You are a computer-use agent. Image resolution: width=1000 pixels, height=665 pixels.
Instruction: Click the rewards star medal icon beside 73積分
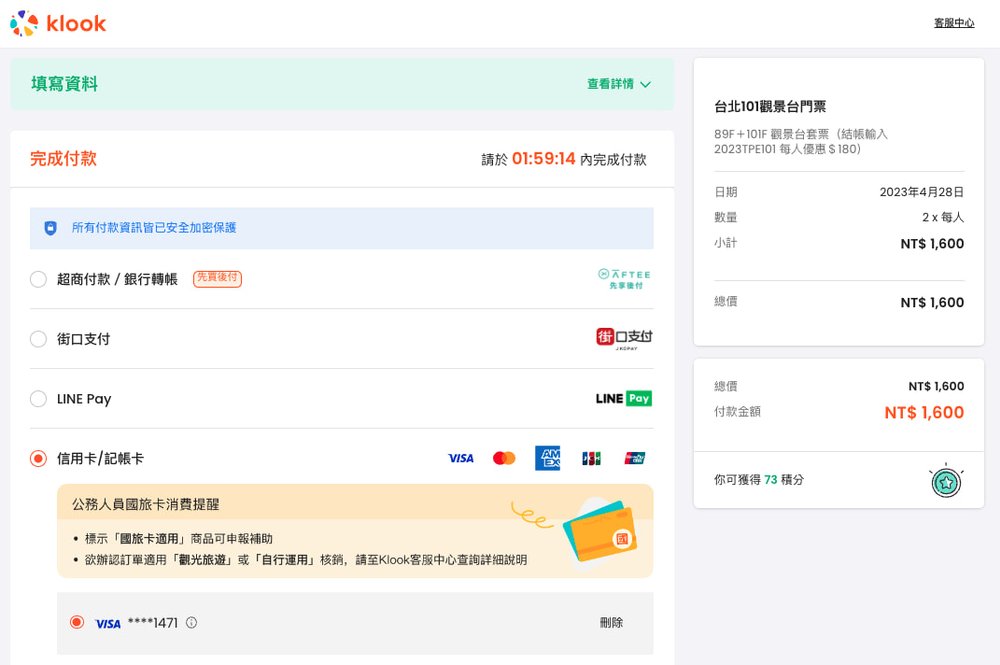point(946,480)
